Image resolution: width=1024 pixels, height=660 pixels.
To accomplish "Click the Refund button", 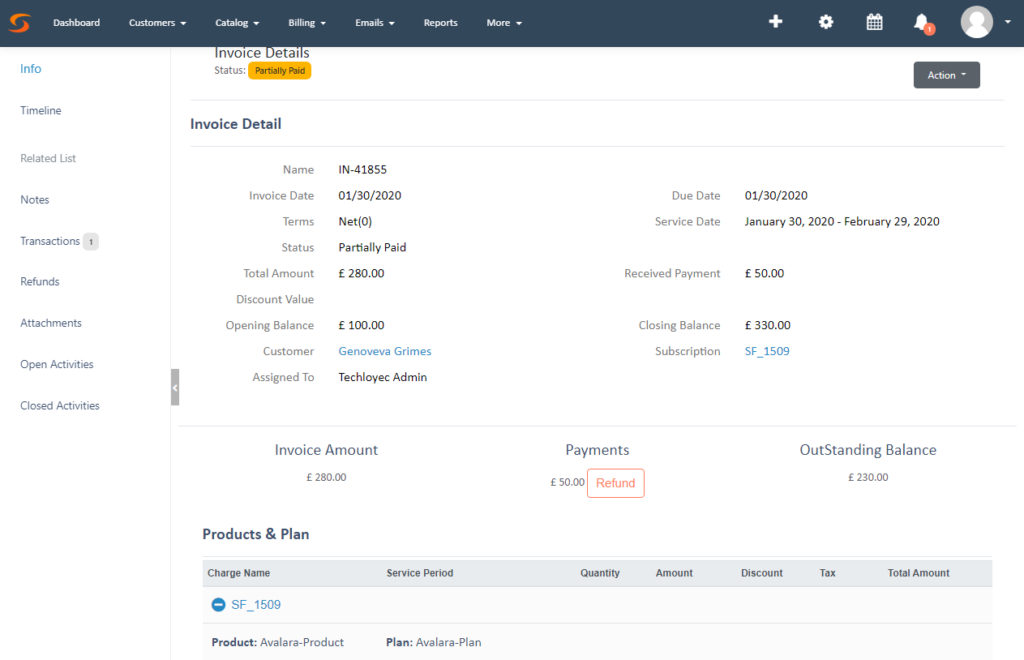I will (x=615, y=483).
